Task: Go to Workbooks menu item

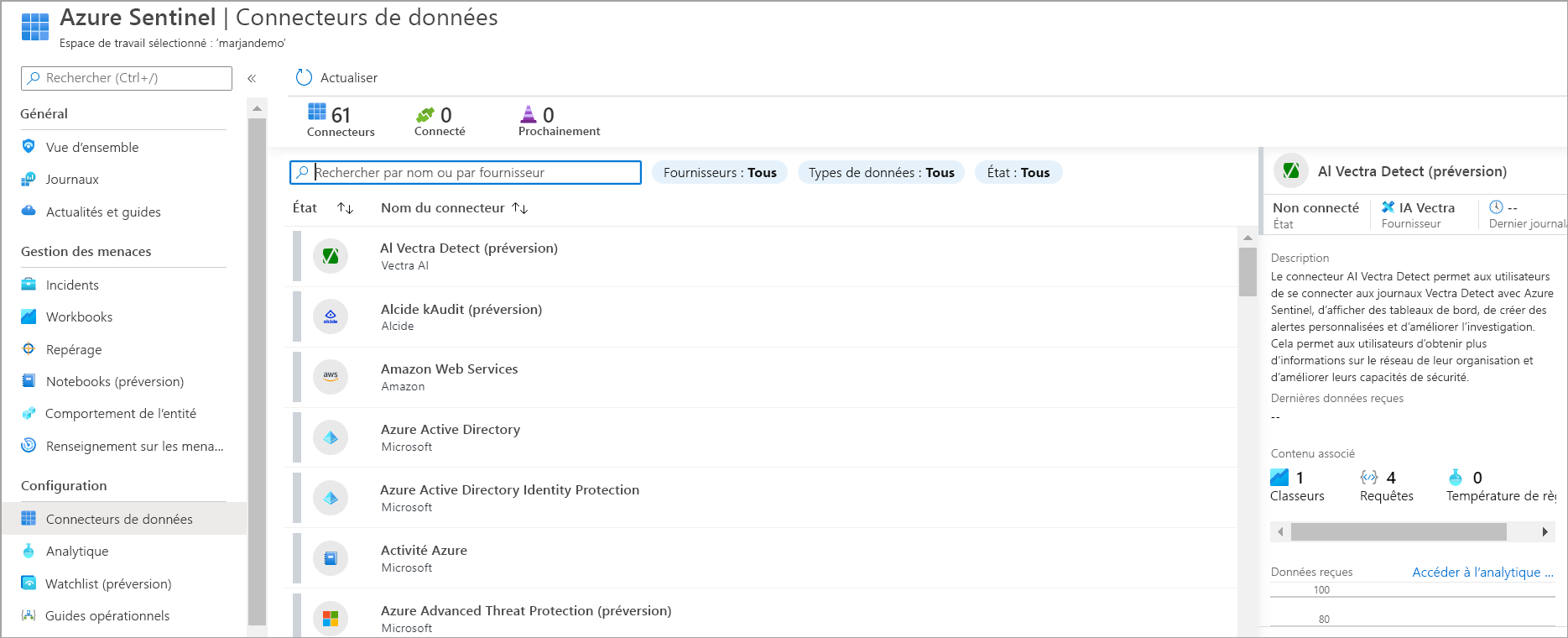Action: [79, 317]
